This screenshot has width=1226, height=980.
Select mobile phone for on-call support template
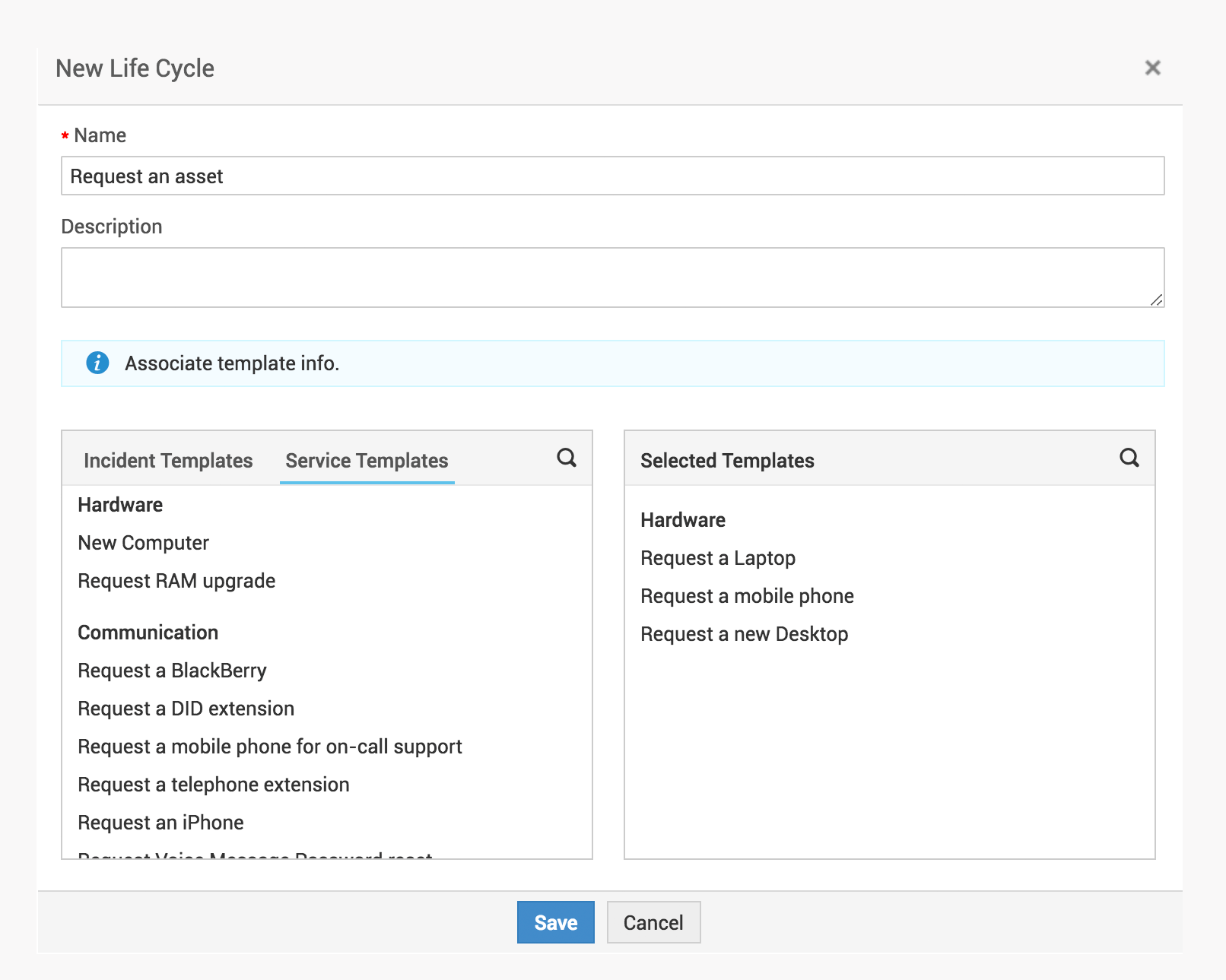pyautogui.click(x=270, y=747)
